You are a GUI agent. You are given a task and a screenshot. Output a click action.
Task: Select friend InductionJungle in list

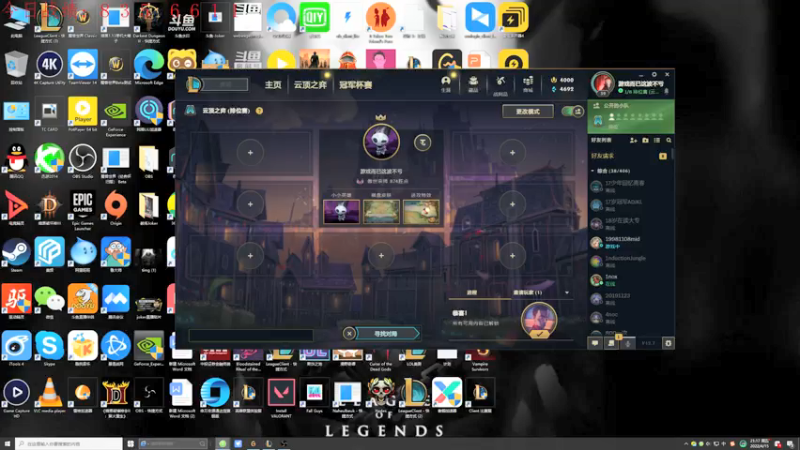click(630, 261)
